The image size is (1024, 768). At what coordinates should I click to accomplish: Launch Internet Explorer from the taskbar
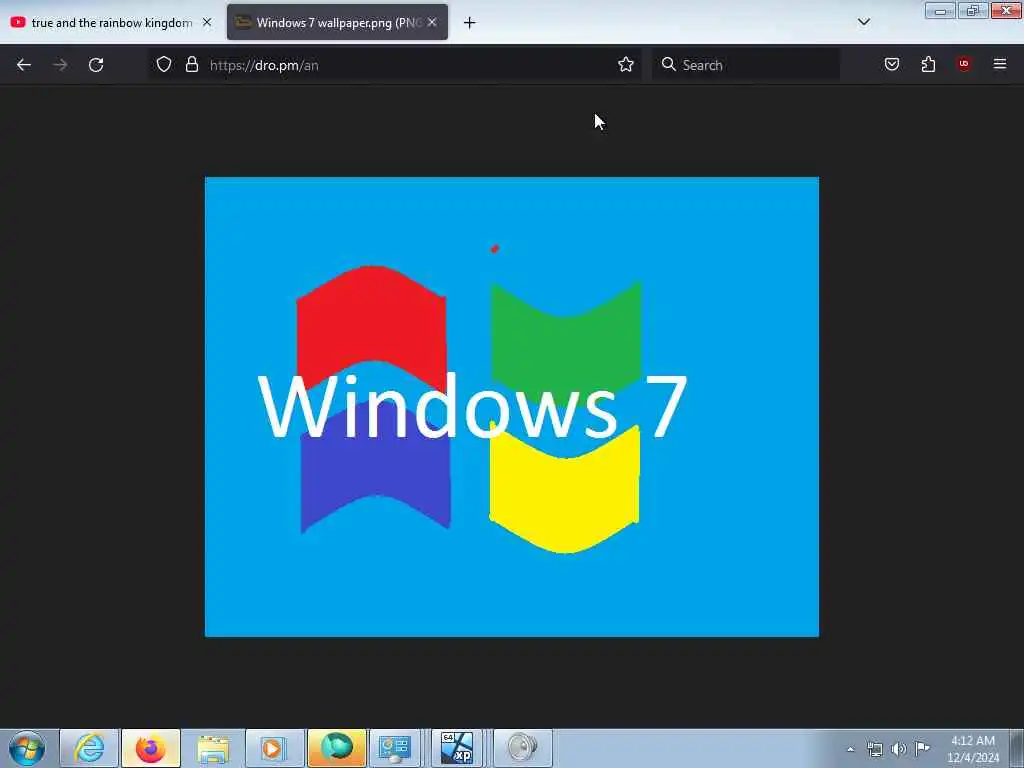pyautogui.click(x=89, y=748)
